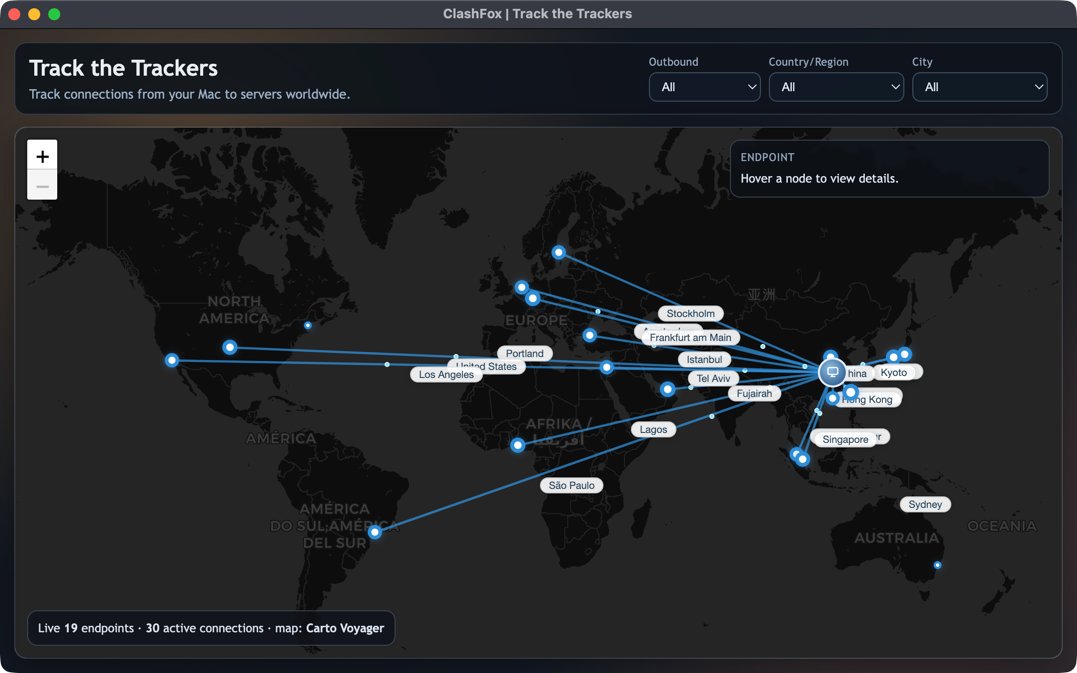Viewport: 1077px width, 673px height.
Task: Click the Portland node marker
Action: 230,346
